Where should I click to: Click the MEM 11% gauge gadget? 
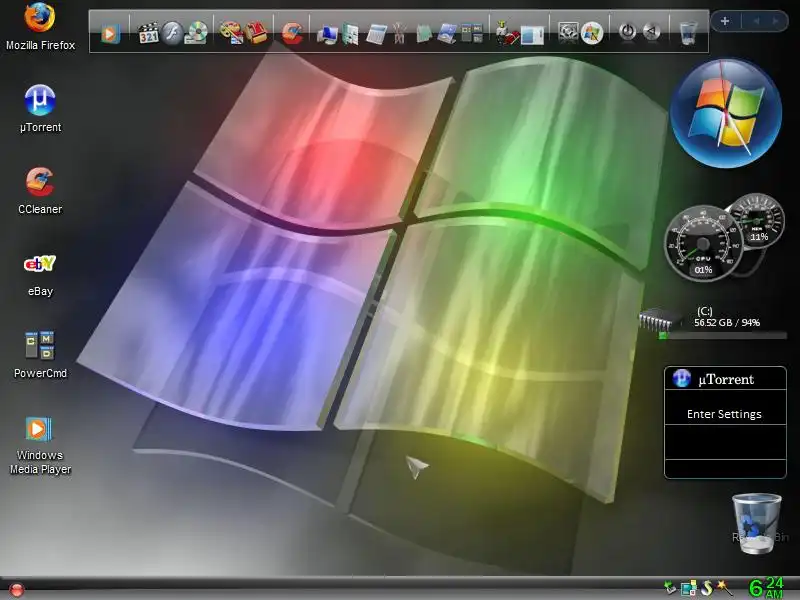757,220
